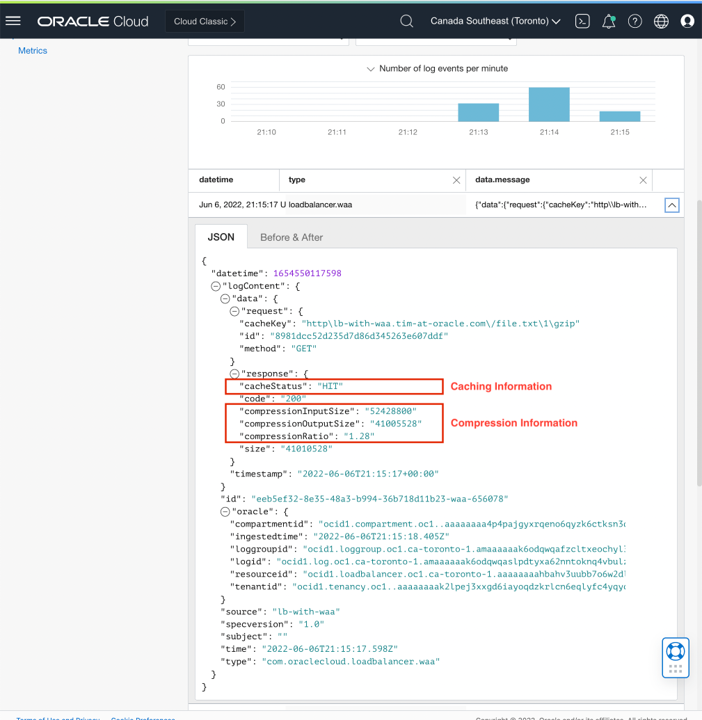Click the specversion 1.0 value
Image resolution: width=702 pixels, height=720 pixels.
311,624
